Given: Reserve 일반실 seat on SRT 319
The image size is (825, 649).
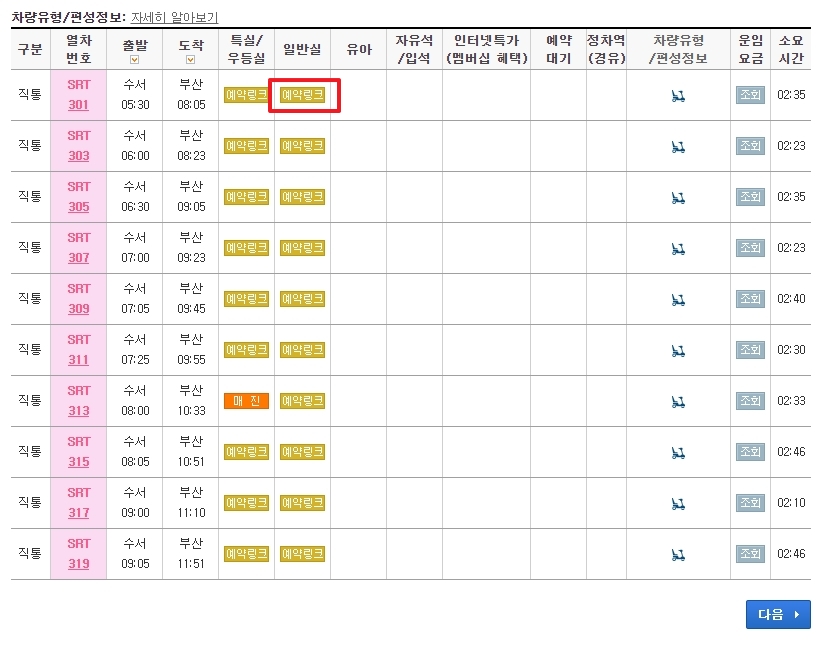Looking at the screenshot, I should (303, 554).
